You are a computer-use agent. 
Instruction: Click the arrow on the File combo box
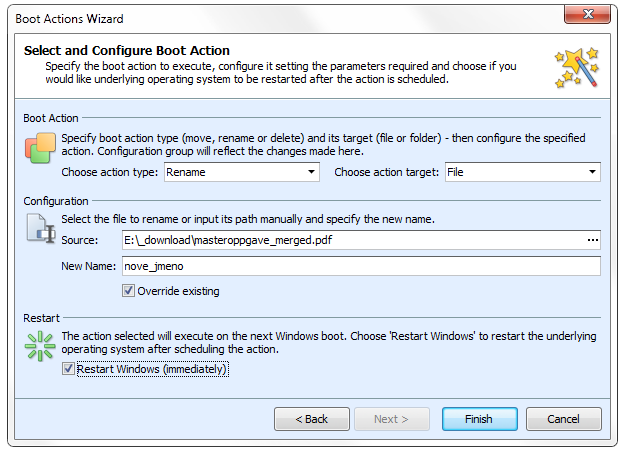(592, 172)
